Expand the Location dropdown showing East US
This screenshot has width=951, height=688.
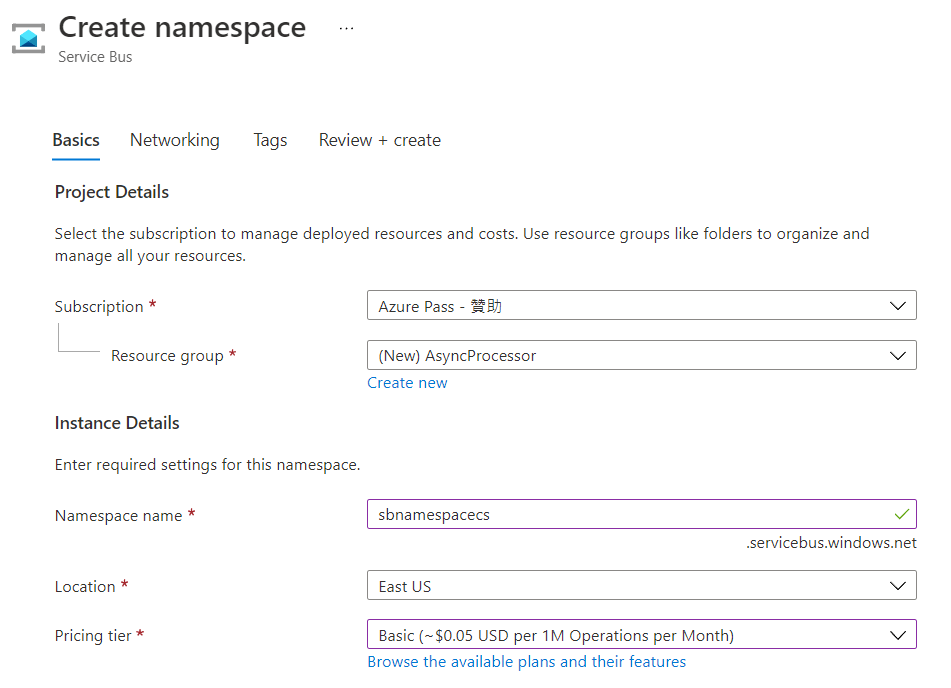(x=641, y=586)
